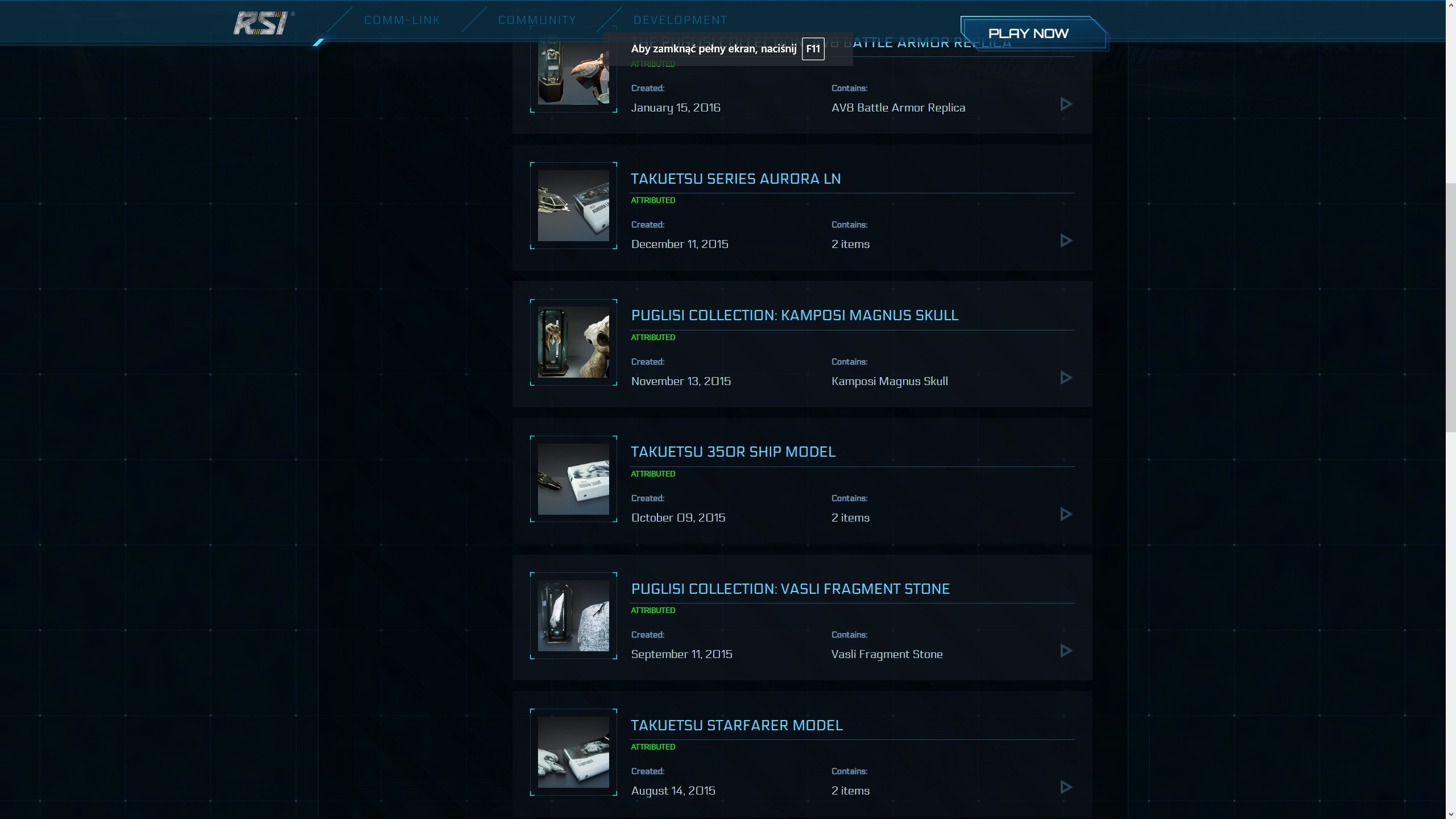Click ATTRIBUTED status under Vasli Fragment Stone
This screenshot has height=819, width=1456.
(x=653, y=610)
